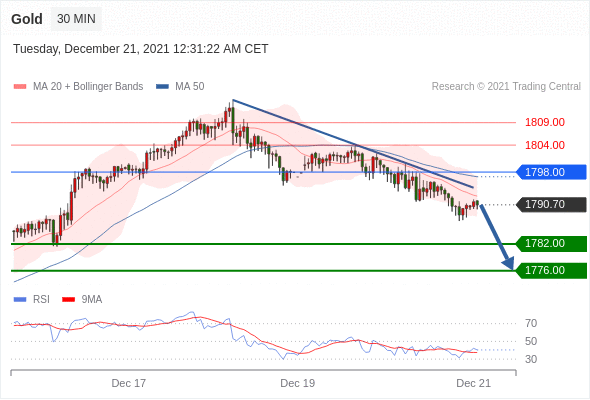
Task: Click the MA 50 blue legend swatch
Action: point(163,87)
